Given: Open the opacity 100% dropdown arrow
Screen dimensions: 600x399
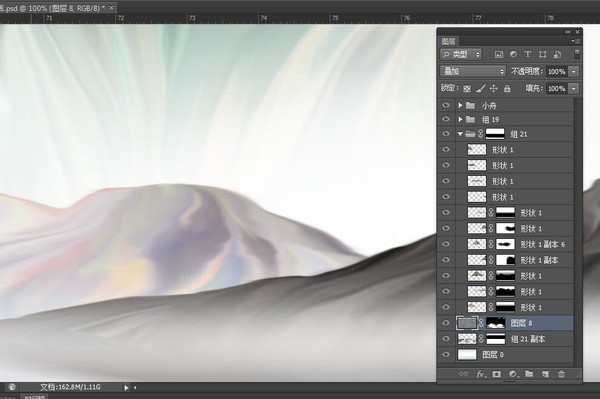Looking at the screenshot, I should [x=574, y=72].
